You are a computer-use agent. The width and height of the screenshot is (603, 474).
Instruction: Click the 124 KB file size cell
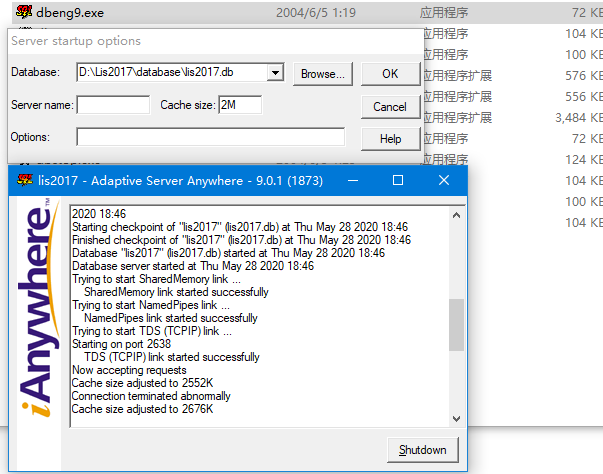point(584,160)
